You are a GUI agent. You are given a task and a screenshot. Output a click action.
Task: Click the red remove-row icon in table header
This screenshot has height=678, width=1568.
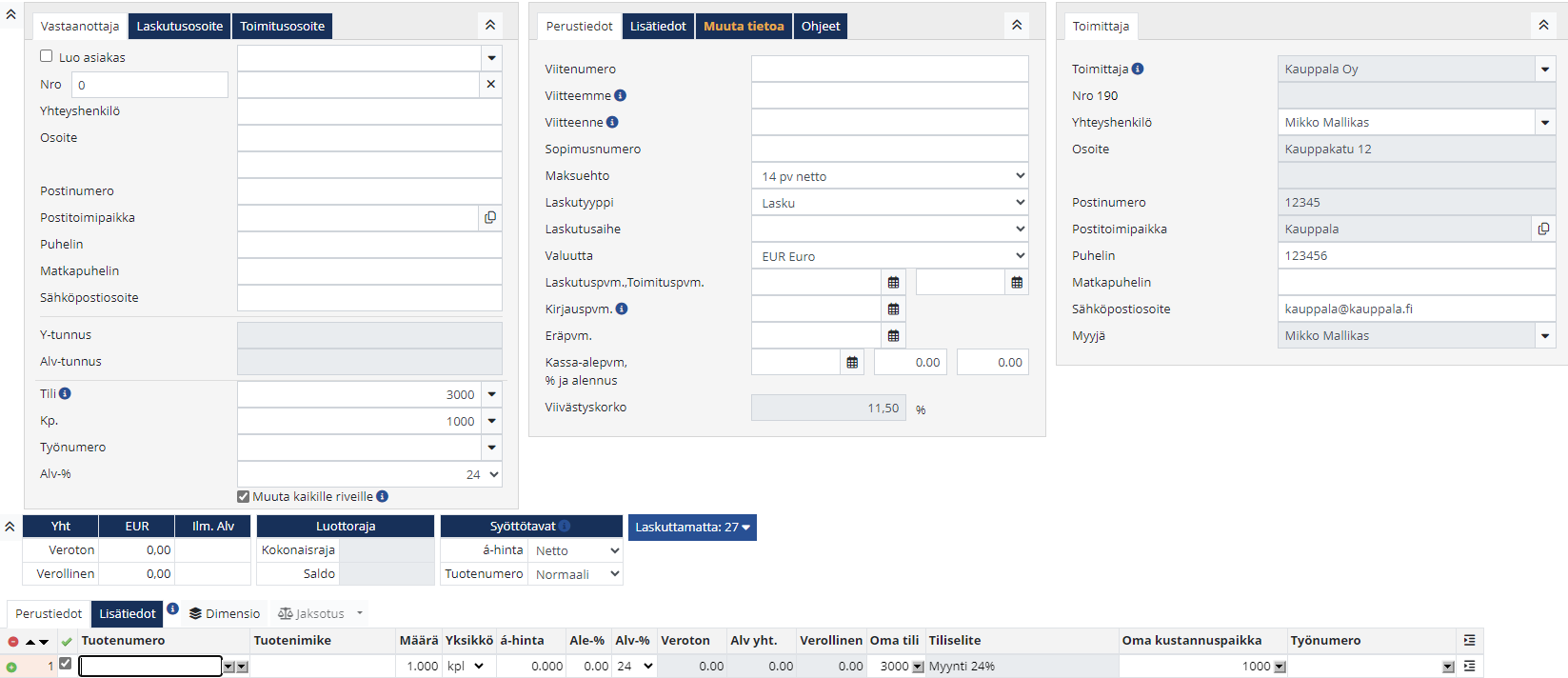point(13,642)
